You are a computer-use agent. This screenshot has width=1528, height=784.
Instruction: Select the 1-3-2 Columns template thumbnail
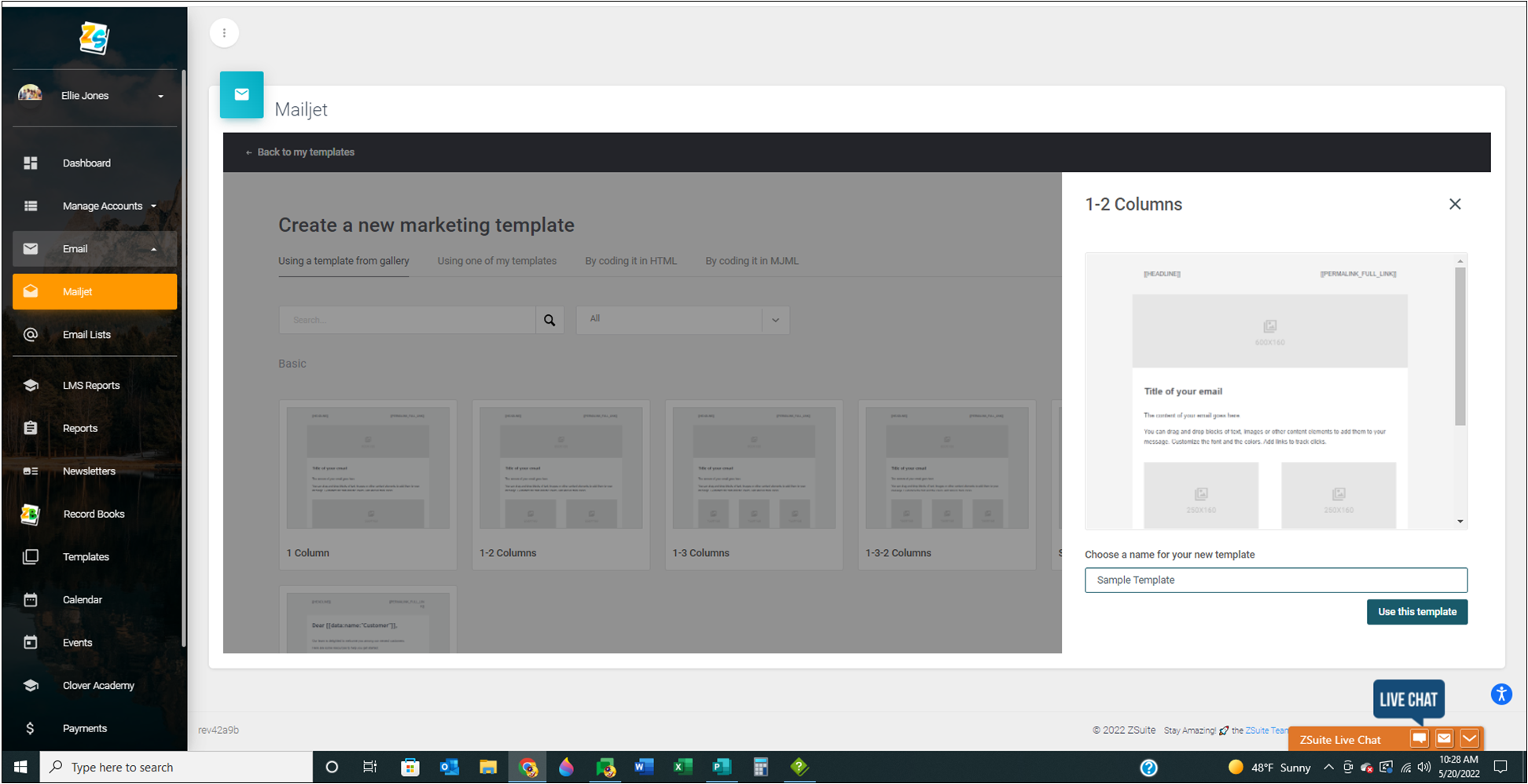coord(947,468)
